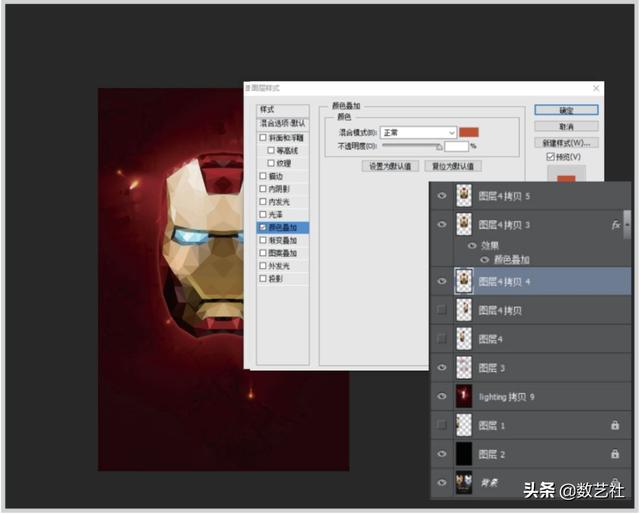Enable the 描边 checkbox
The height and width of the screenshot is (514, 640).
pos(263,176)
